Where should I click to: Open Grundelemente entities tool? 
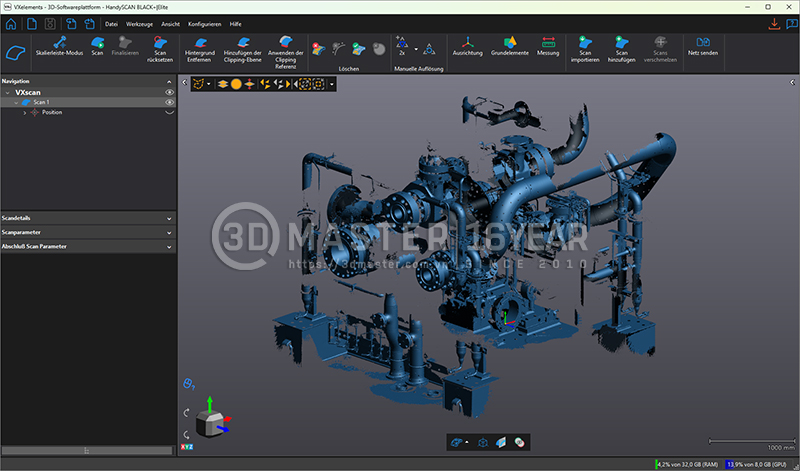(x=510, y=46)
